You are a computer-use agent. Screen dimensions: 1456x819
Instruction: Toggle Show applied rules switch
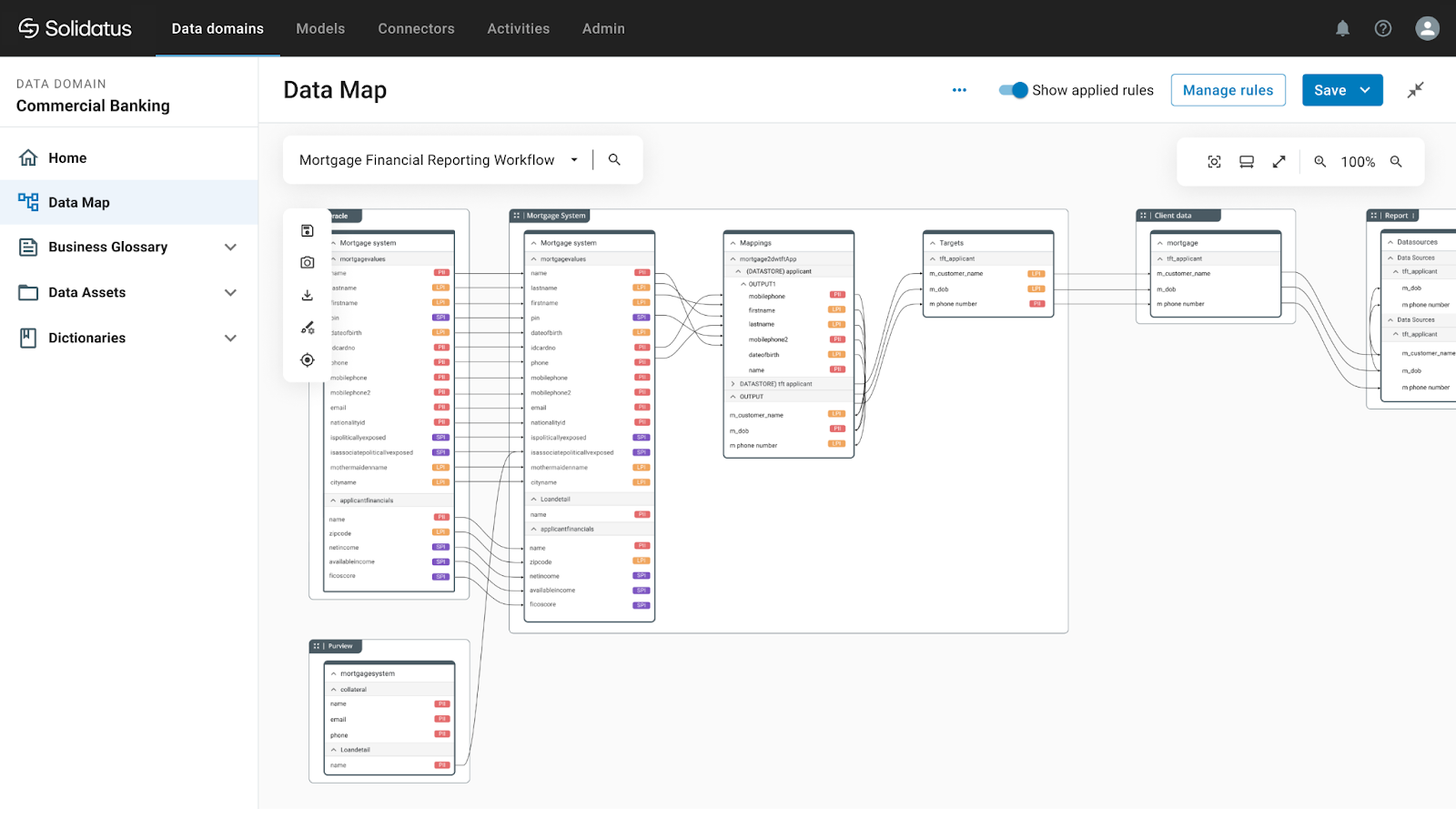[x=1013, y=90]
